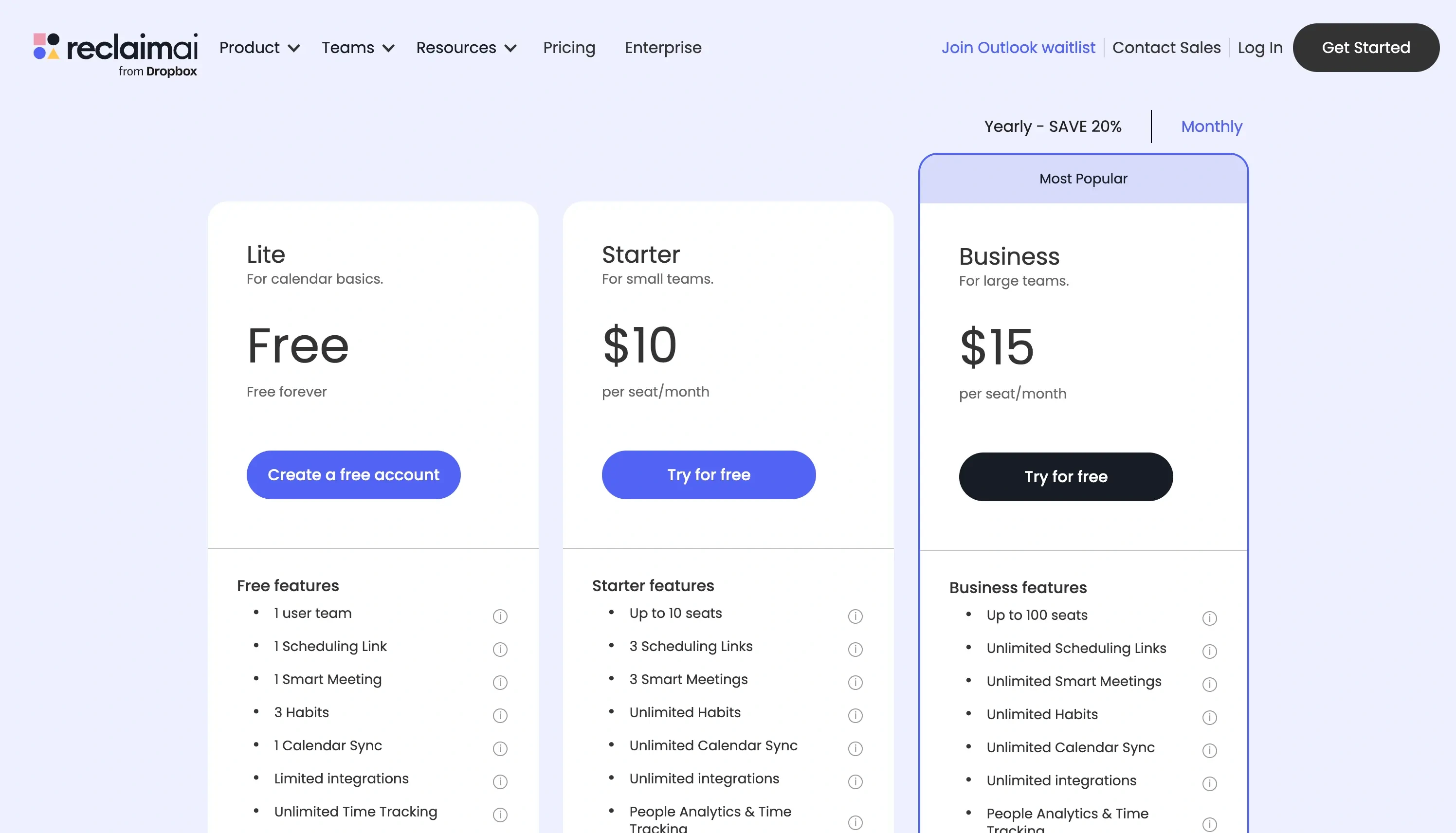Click Get Started button top right
Viewport: 1456px width, 833px height.
click(1366, 47)
